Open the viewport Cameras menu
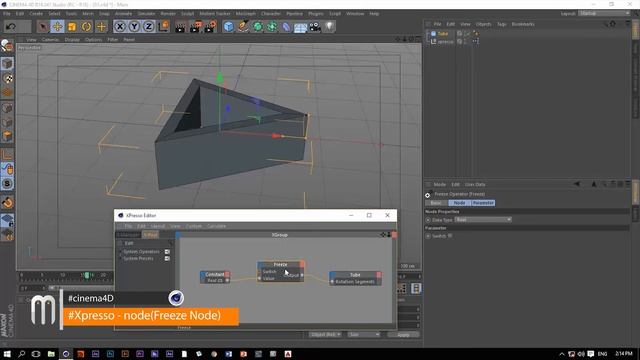The width and height of the screenshot is (640, 360). coord(51,40)
